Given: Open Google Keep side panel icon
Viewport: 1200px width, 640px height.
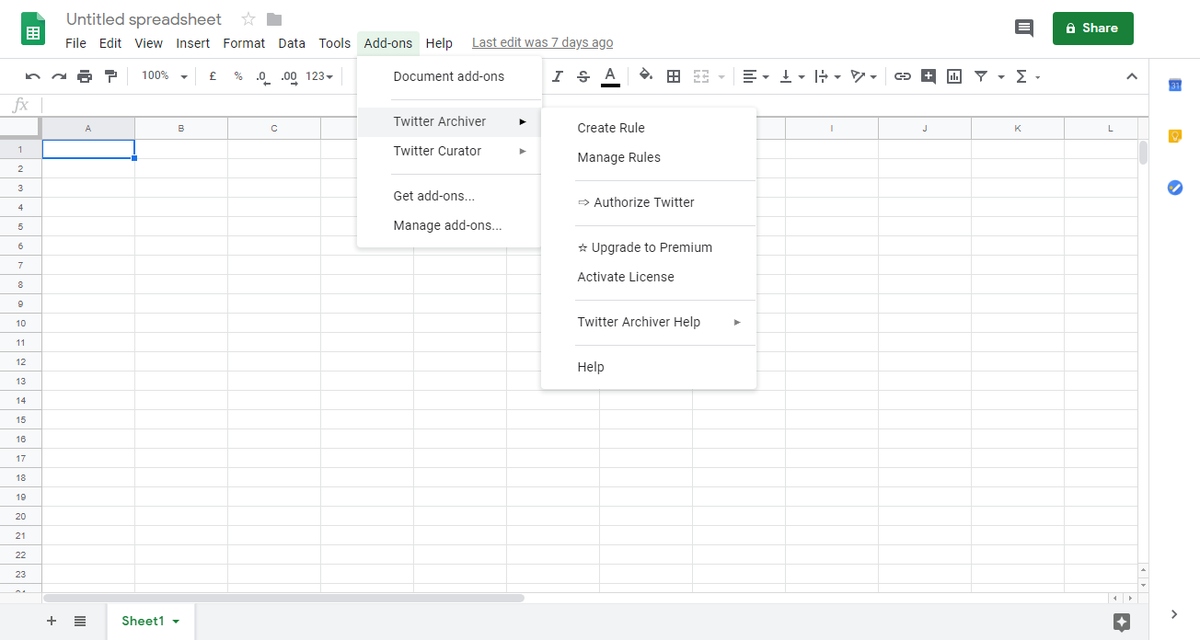Looking at the screenshot, I should click(x=1175, y=136).
